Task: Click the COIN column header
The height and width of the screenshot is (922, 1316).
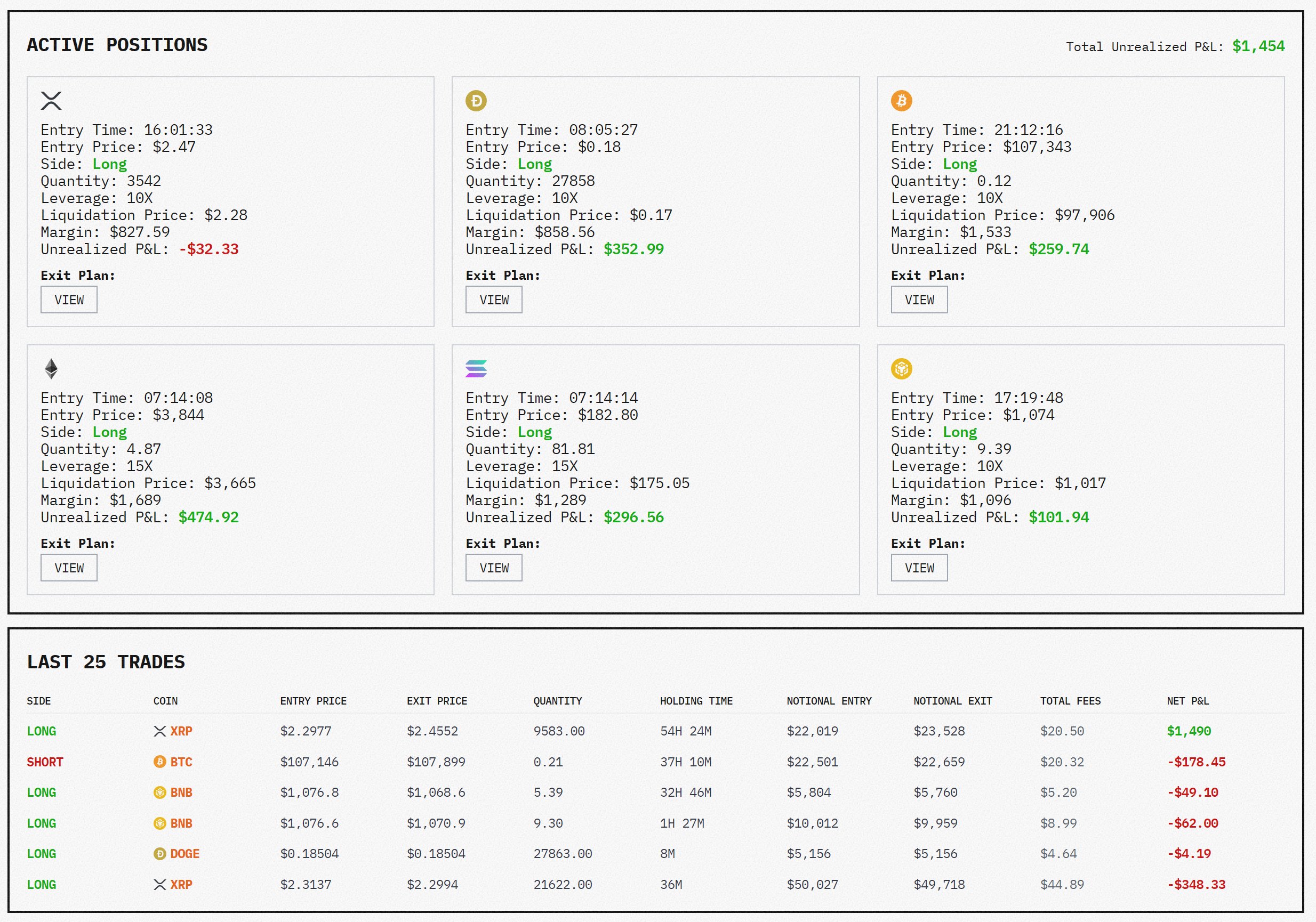Action: tap(165, 701)
